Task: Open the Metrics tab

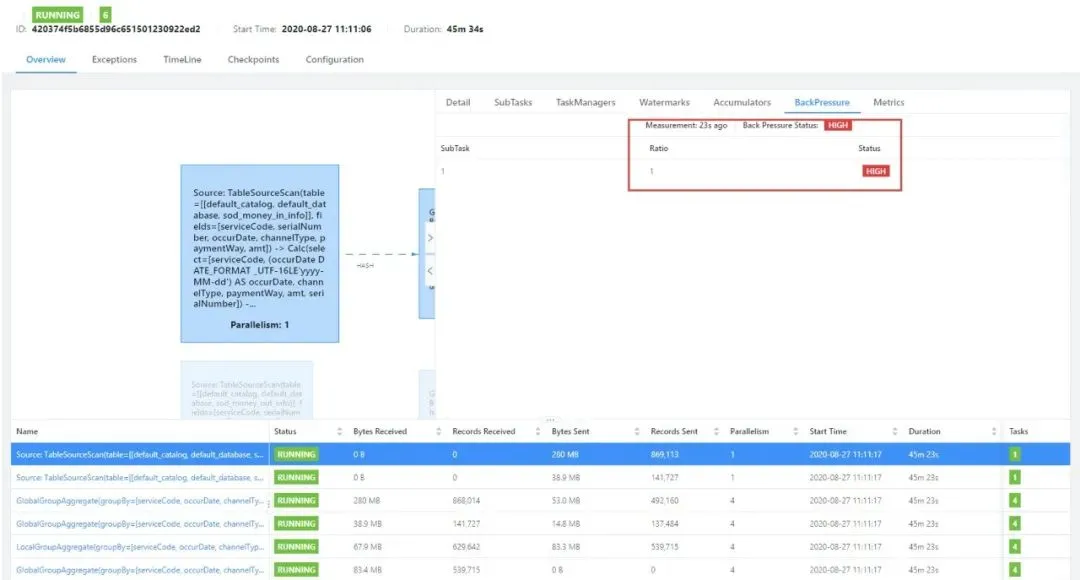Action: pos(889,102)
